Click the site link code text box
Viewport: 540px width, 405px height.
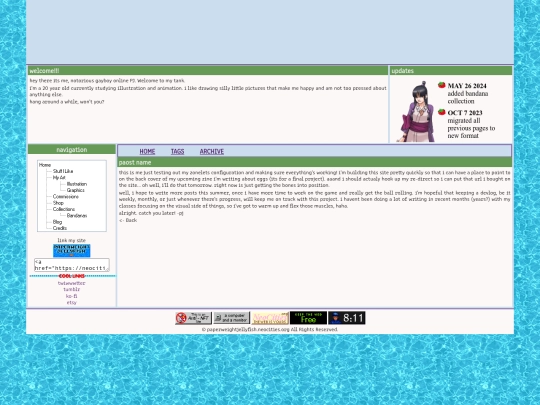72,265
